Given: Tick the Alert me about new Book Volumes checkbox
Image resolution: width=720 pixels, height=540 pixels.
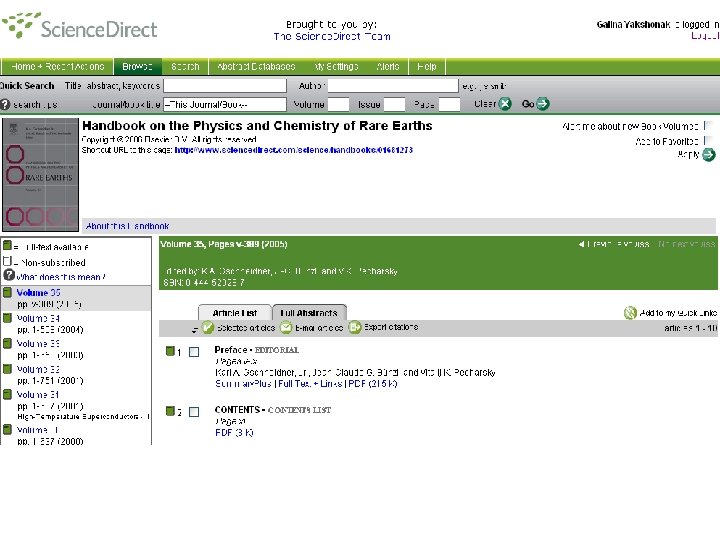Looking at the screenshot, I should click(x=708, y=126).
